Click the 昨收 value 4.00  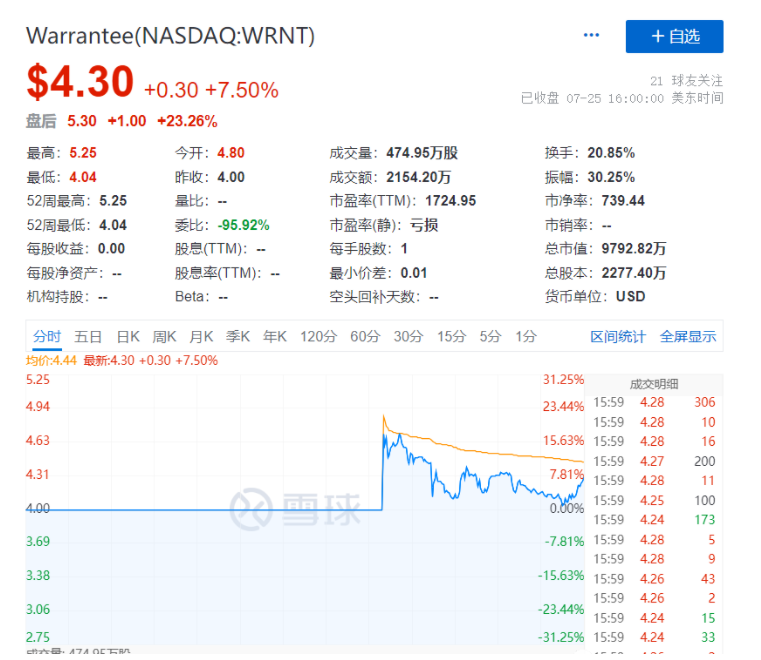[x=231, y=177]
